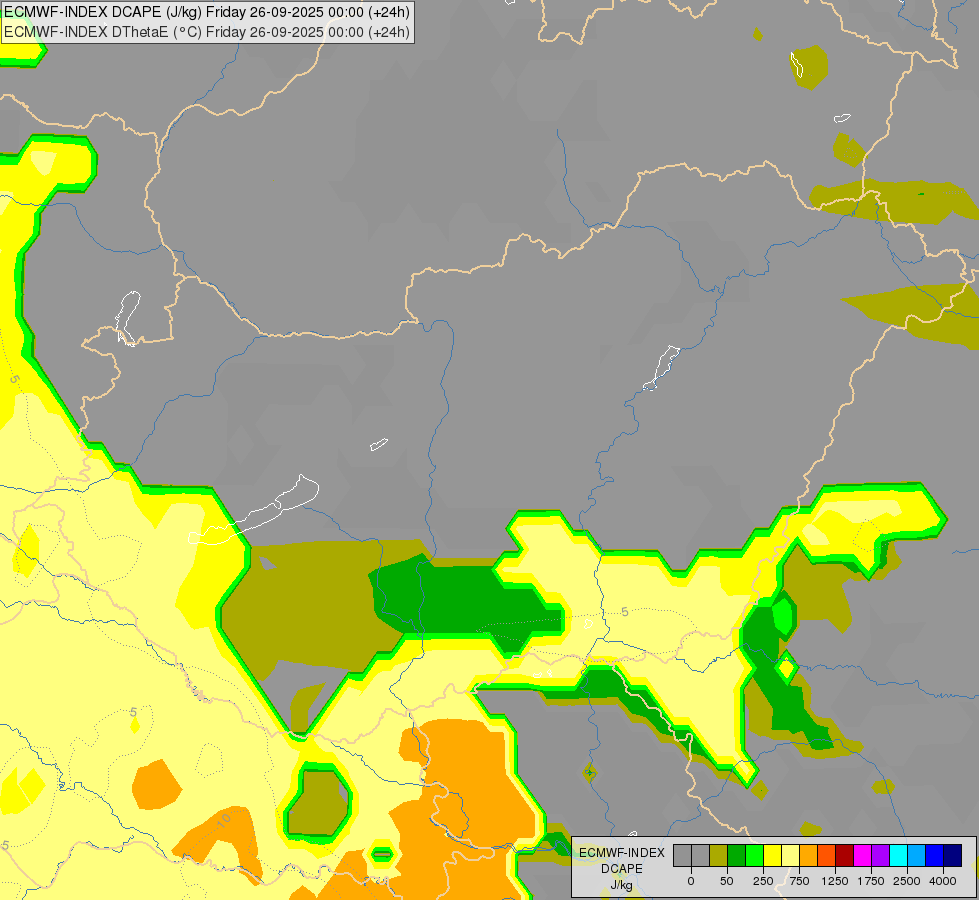Click the ECMWF-INDEX label in the legend
The height and width of the screenshot is (900, 979).
[x=622, y=853]
